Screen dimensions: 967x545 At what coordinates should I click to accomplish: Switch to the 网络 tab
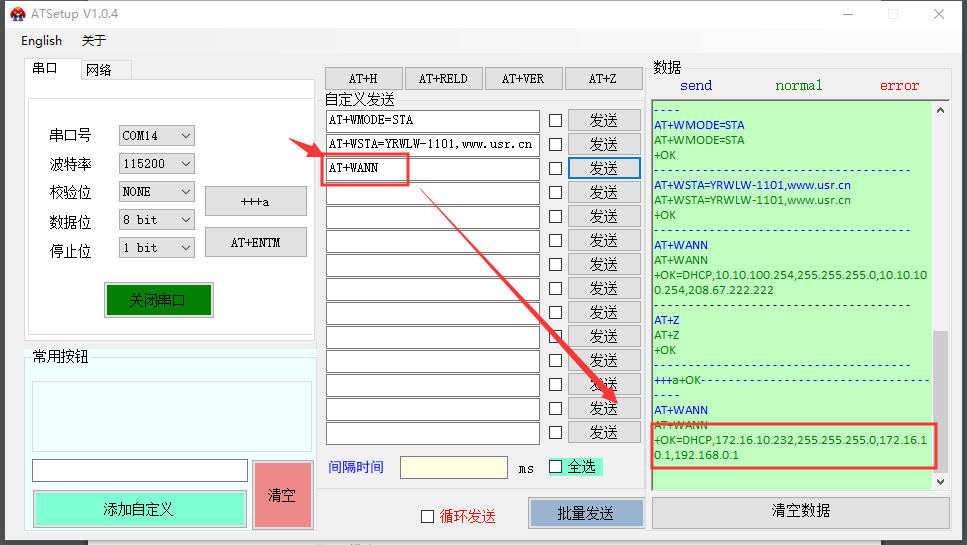click(99, 69)
